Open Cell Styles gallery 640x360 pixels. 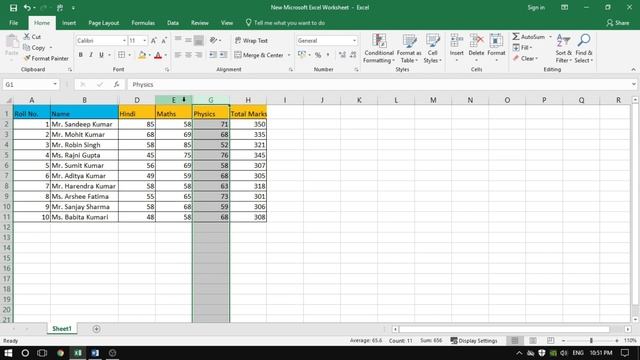click(433, 49)
